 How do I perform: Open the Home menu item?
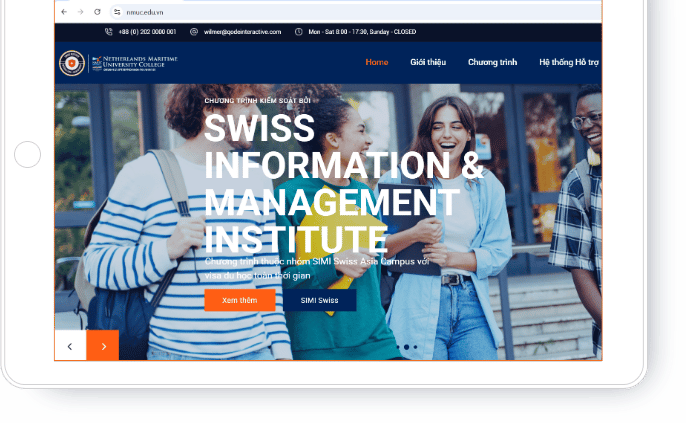(377, 62)
